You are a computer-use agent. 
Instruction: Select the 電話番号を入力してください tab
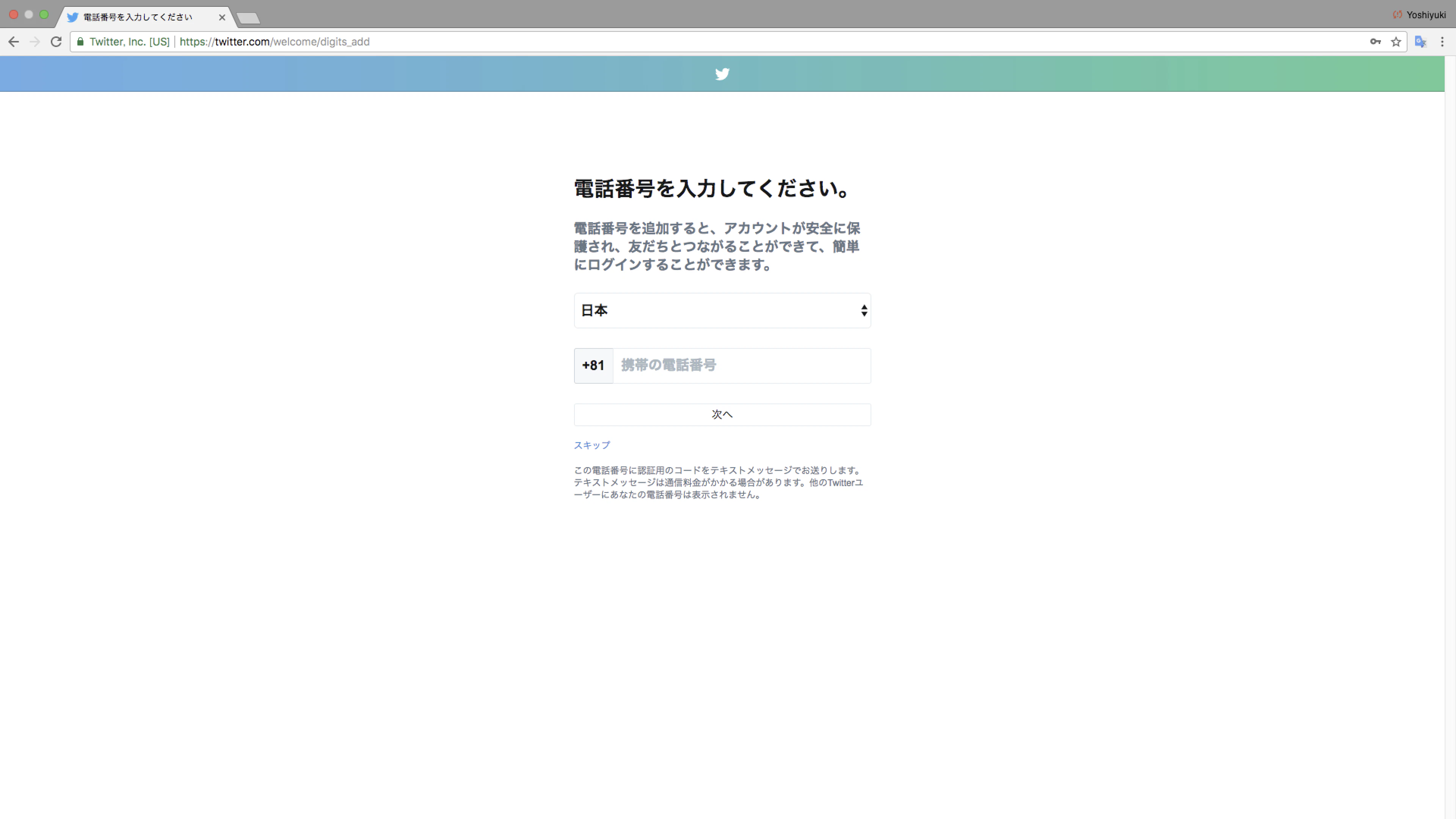click(146, 17)
